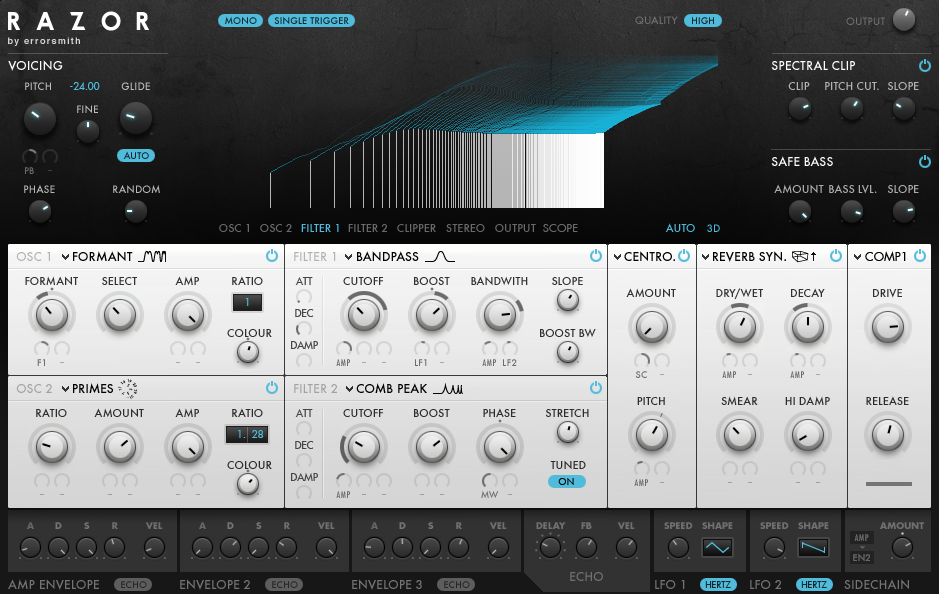The image size is (939, 594).
Task: Click the Filter 1 Cutoff knob
Action: (363, 315)
